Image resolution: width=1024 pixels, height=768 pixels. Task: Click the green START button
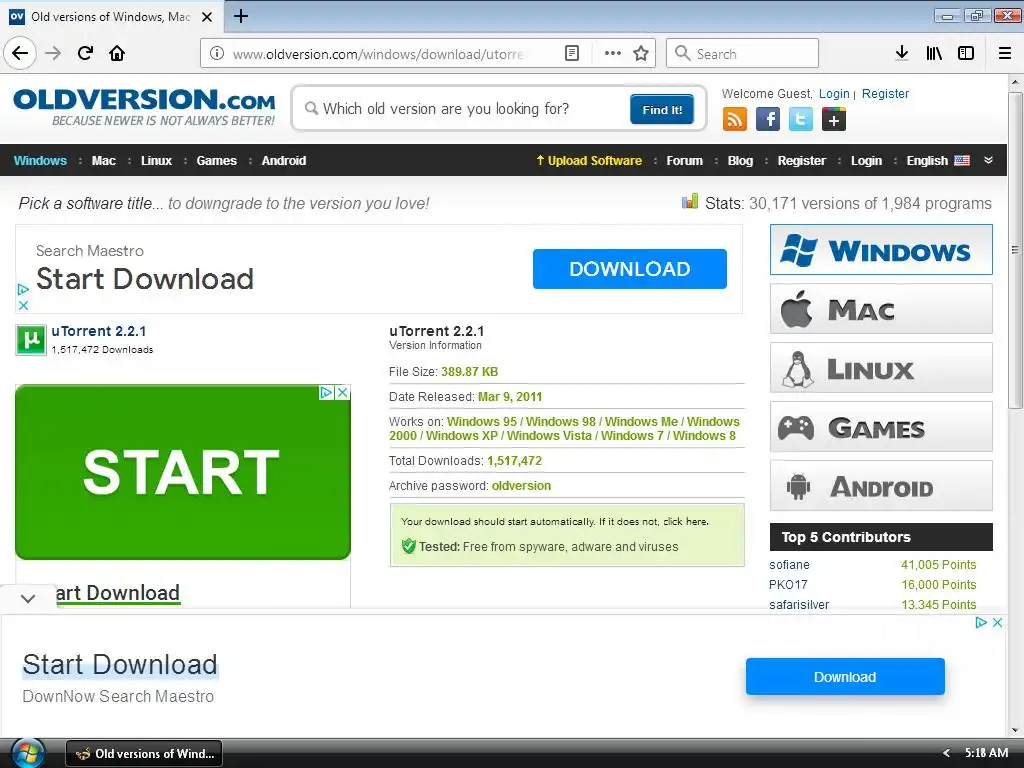pyautogui.click(x=183, y=472)
